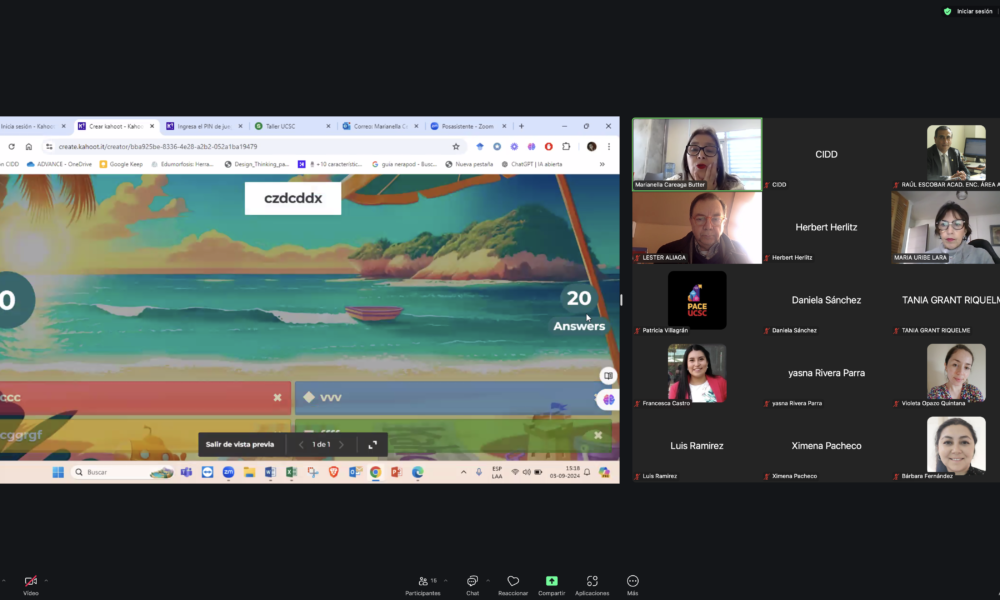This screenshot has width=1000, height=600.
Task: Select the yellow answer cggrgf
Action: pyautogui.click(x=145, y=435)
